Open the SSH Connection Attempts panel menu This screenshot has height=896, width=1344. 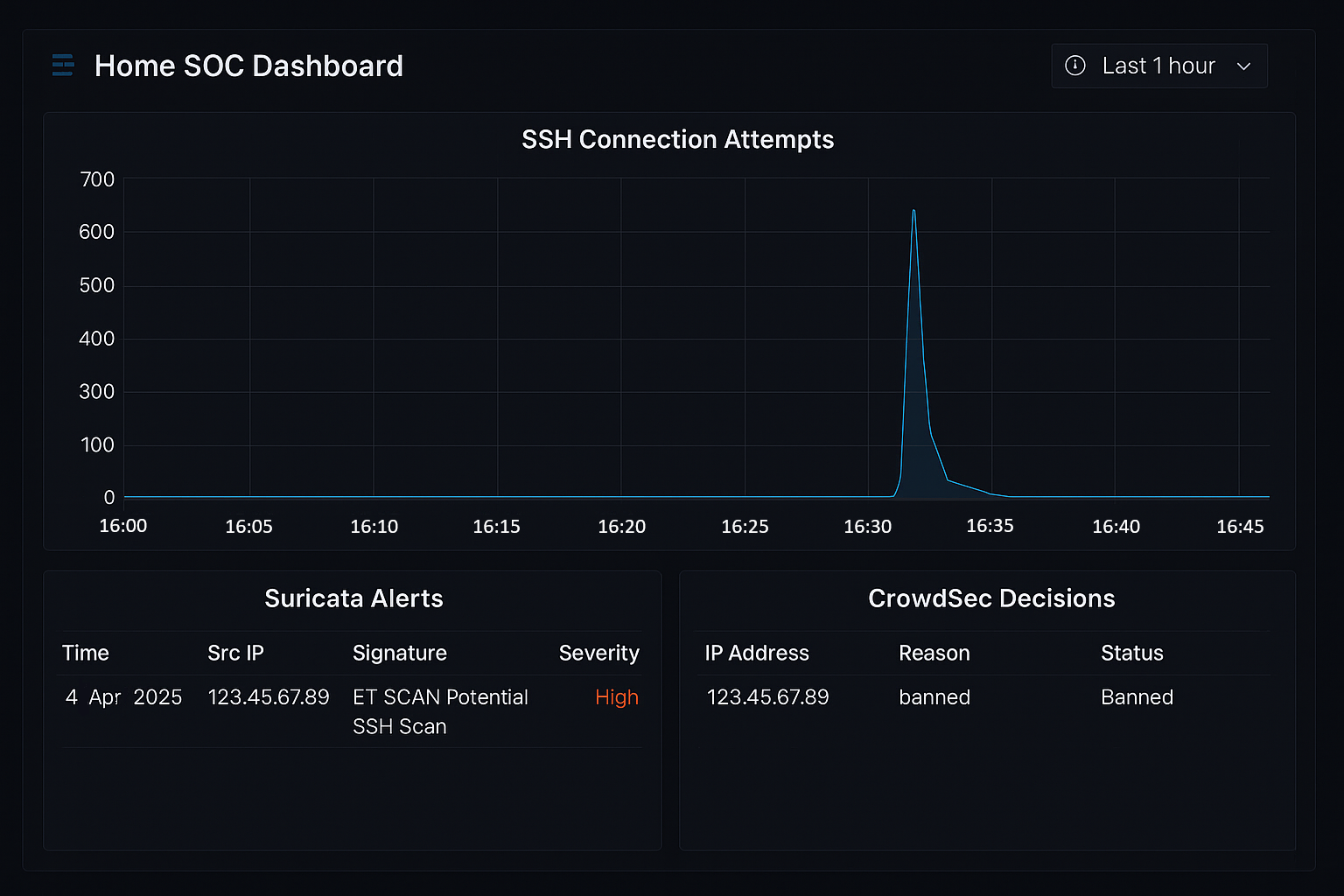coord(677,139)
